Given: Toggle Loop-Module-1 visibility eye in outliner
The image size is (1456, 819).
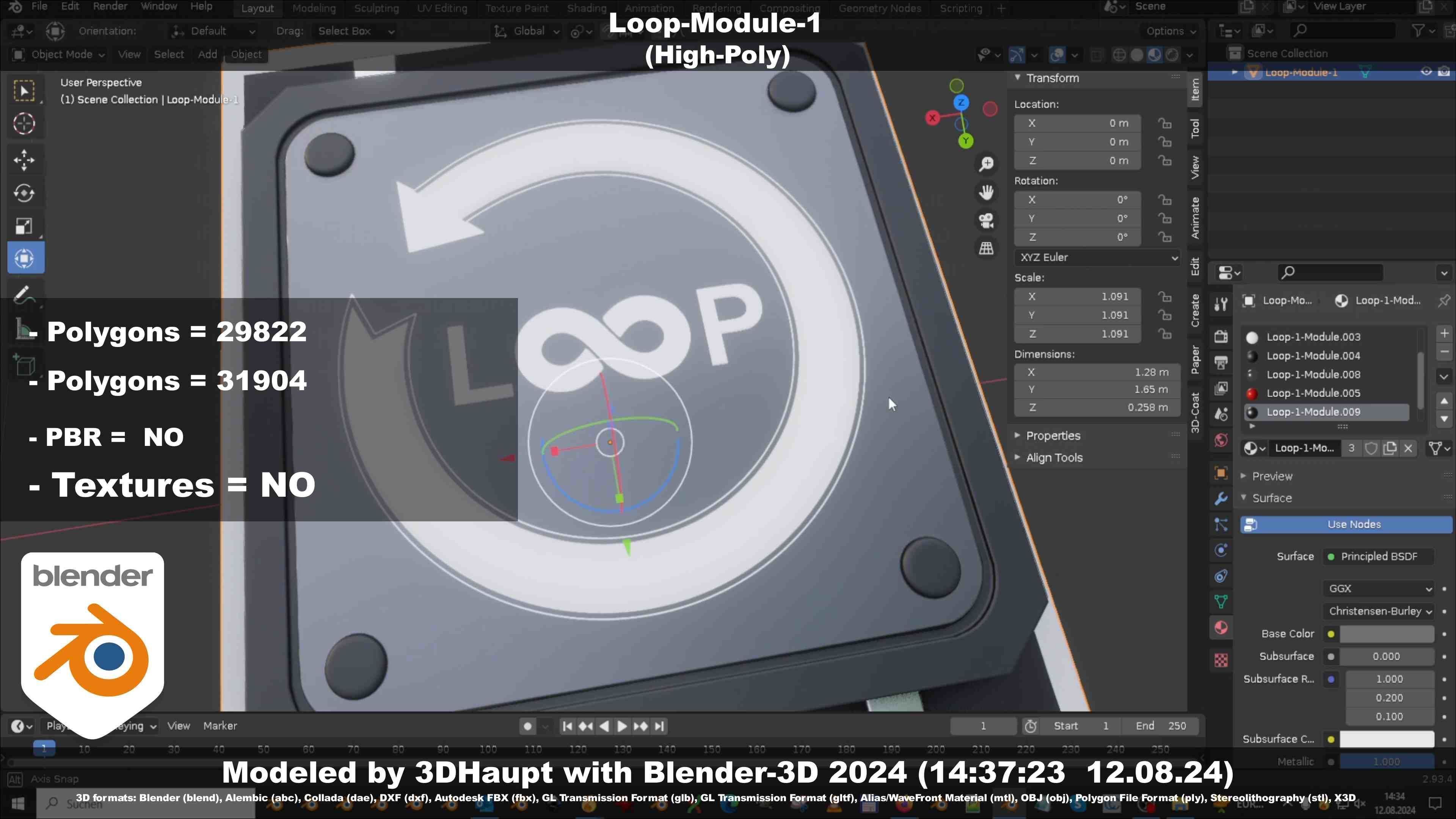Looking at the screenshot, I should pos(1426,72).
